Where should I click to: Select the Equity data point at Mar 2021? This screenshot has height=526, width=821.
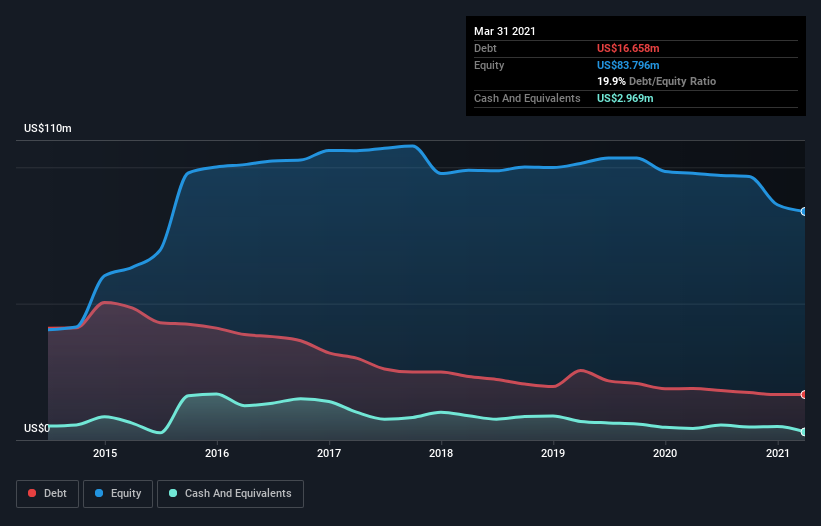(804, 211)
